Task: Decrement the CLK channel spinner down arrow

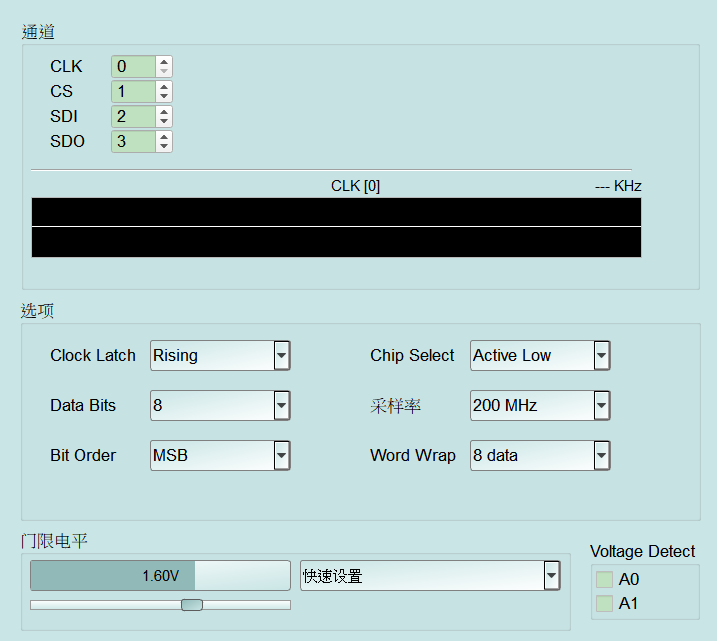Action: 164,71
